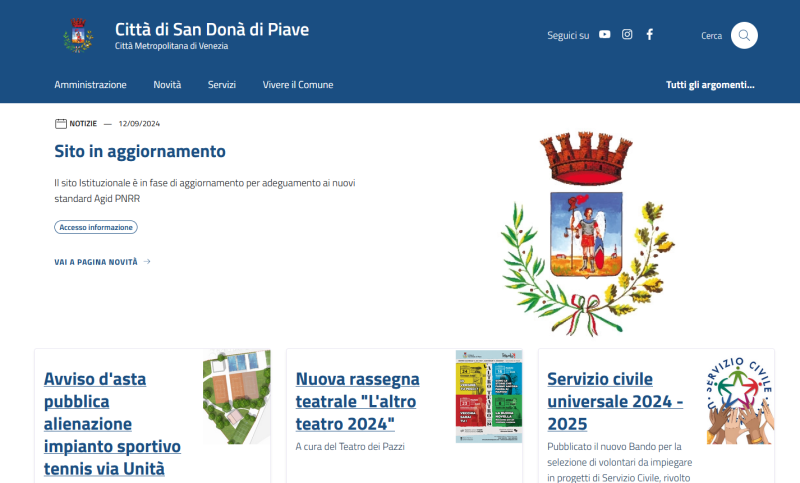The height and width of the screenshot is (483, 800).
Task: Click the municipal crest logo in header
Action: pos(78,35)
